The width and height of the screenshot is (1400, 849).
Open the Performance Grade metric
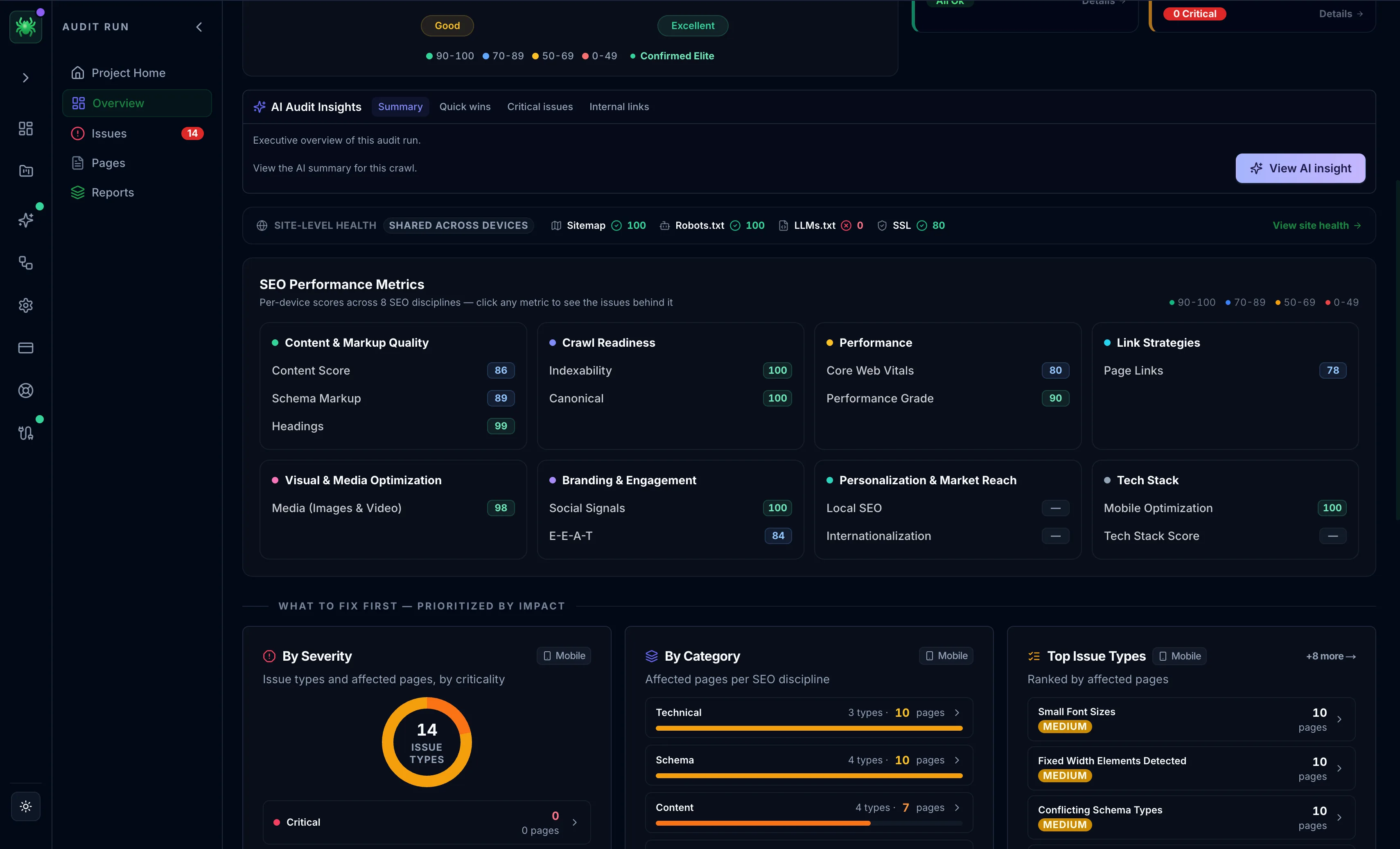point(948,398)
